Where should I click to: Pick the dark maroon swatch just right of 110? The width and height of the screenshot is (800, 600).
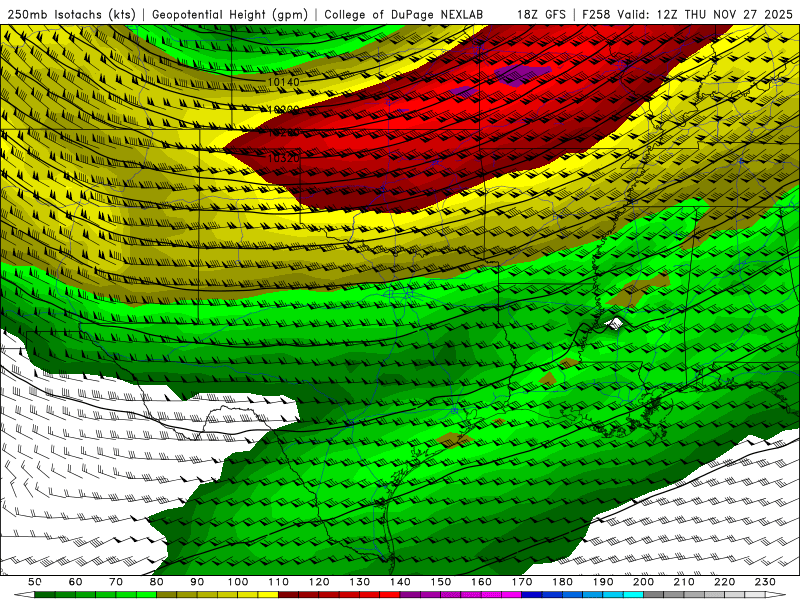tap(289, 595)
